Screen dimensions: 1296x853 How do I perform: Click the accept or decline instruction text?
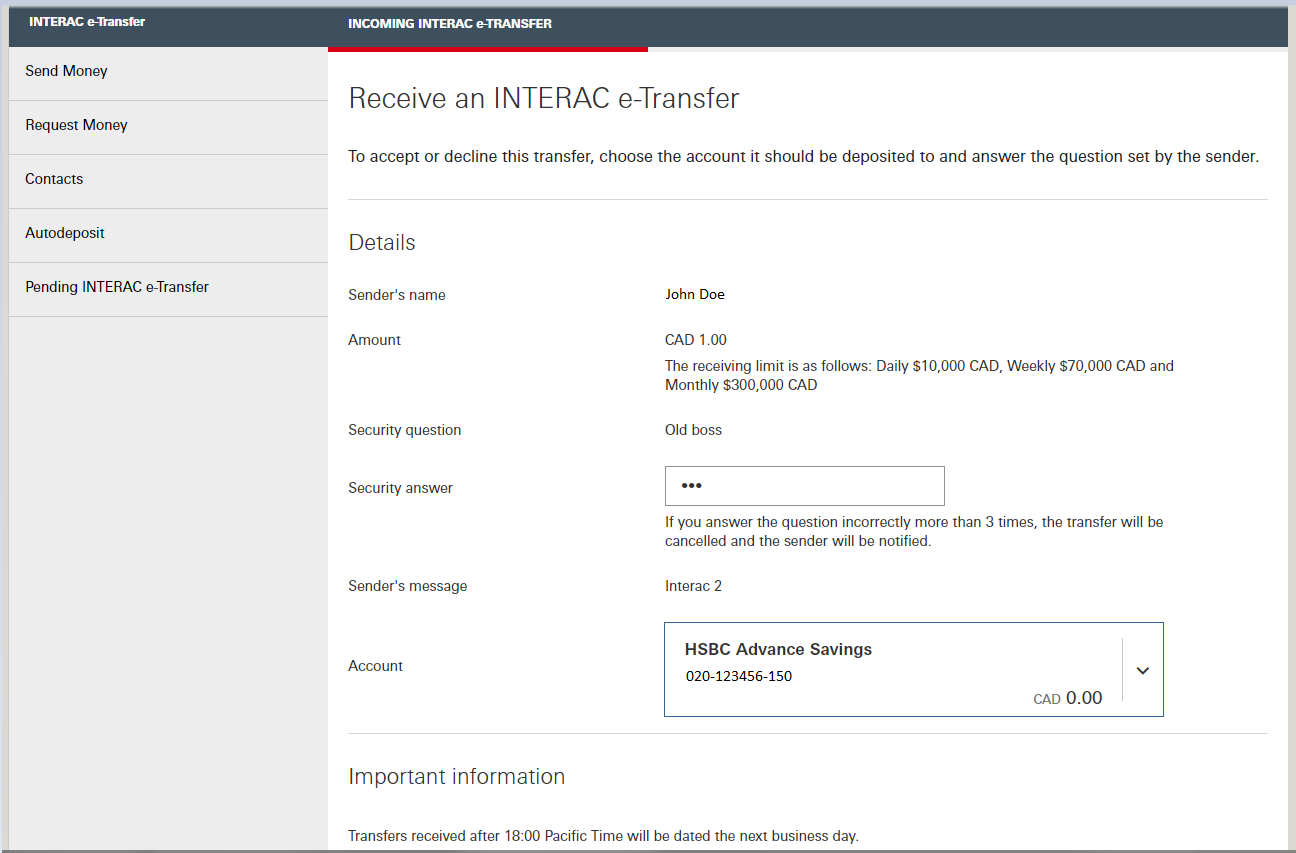803,157
